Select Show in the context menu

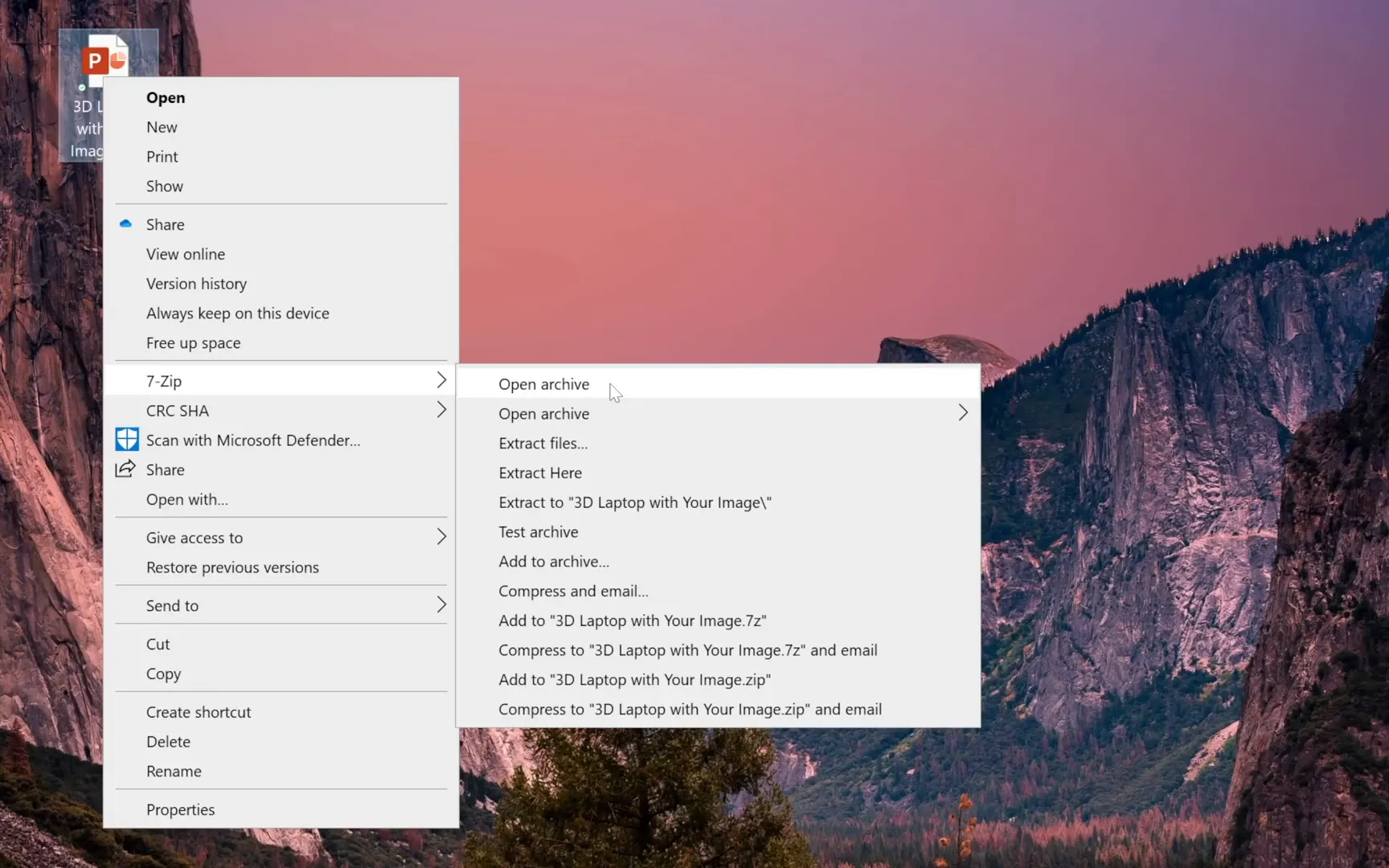(281, 186)
